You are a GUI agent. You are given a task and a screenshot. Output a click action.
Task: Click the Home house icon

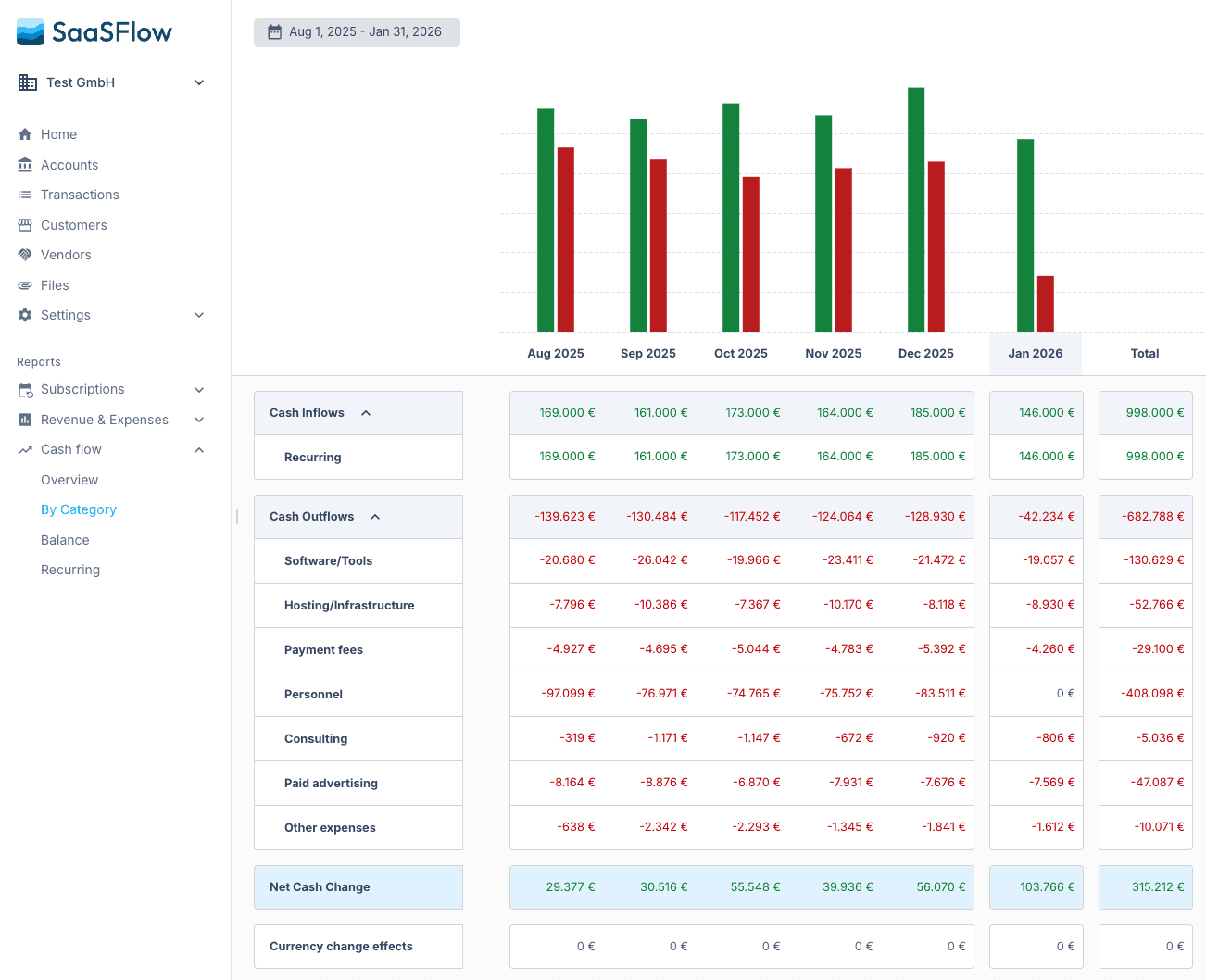tap(25, 134)
